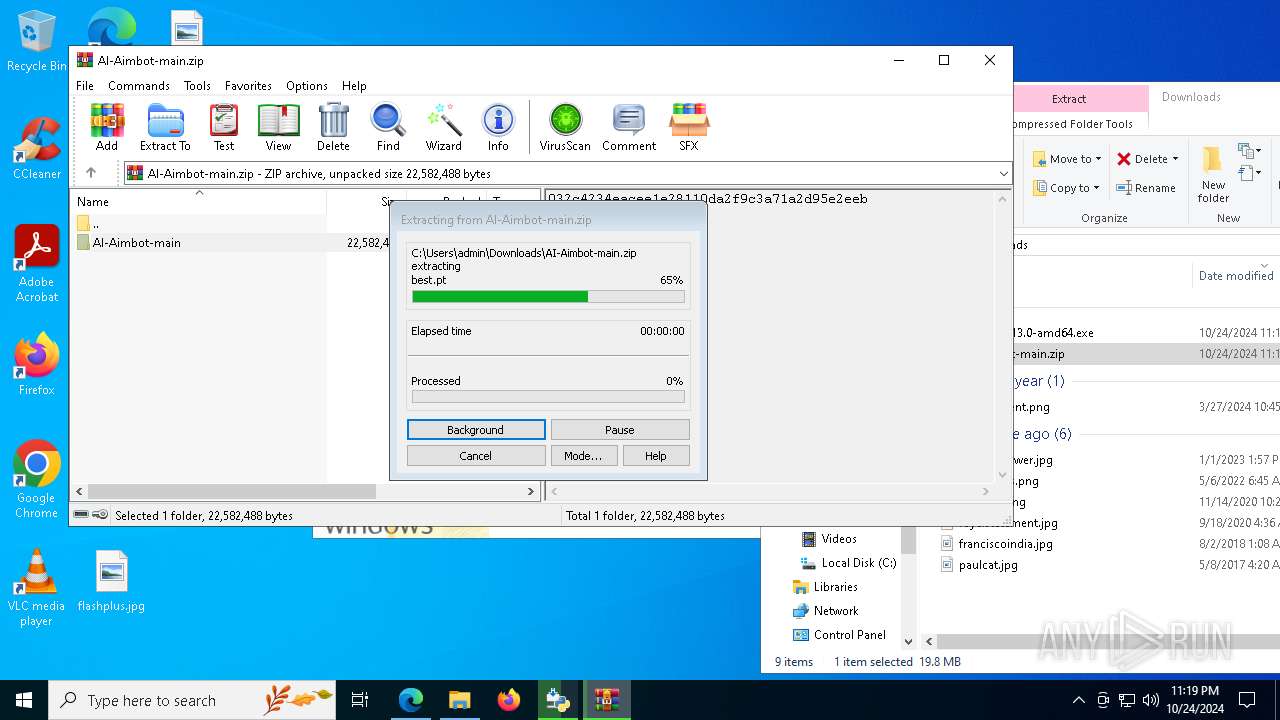Open the Delete dropdown in Explorer ribbon

[1148, 159]
